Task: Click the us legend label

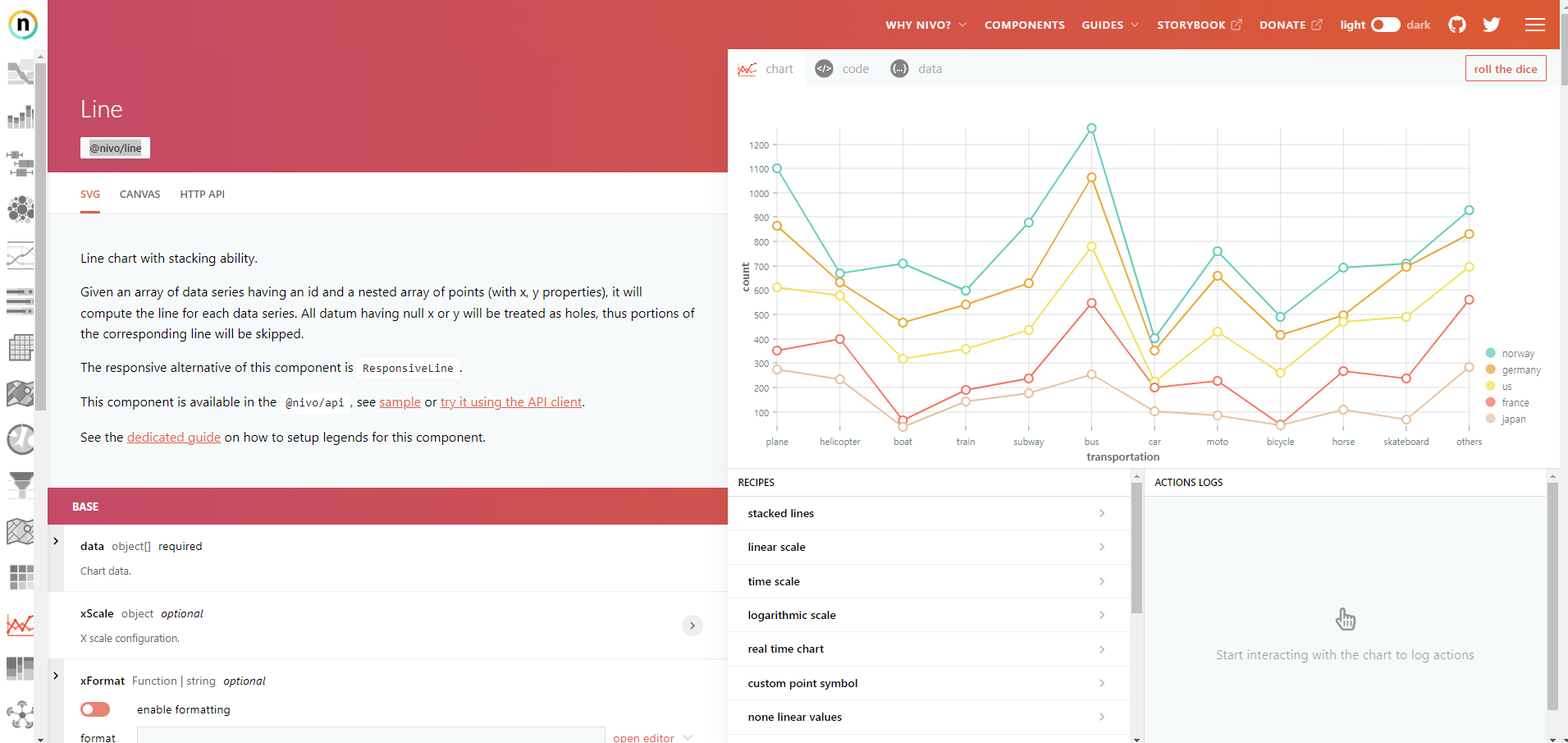Action: click(x=1507, y=387)
